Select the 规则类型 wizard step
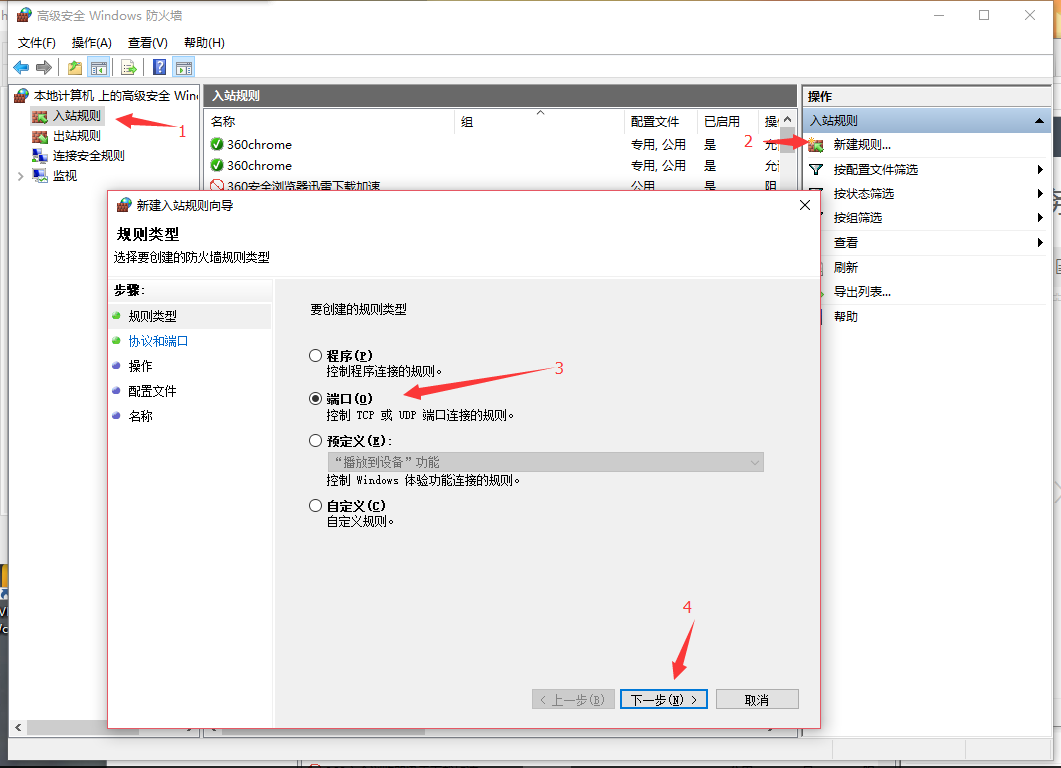1061x768 pixels. tap(153, 316)
